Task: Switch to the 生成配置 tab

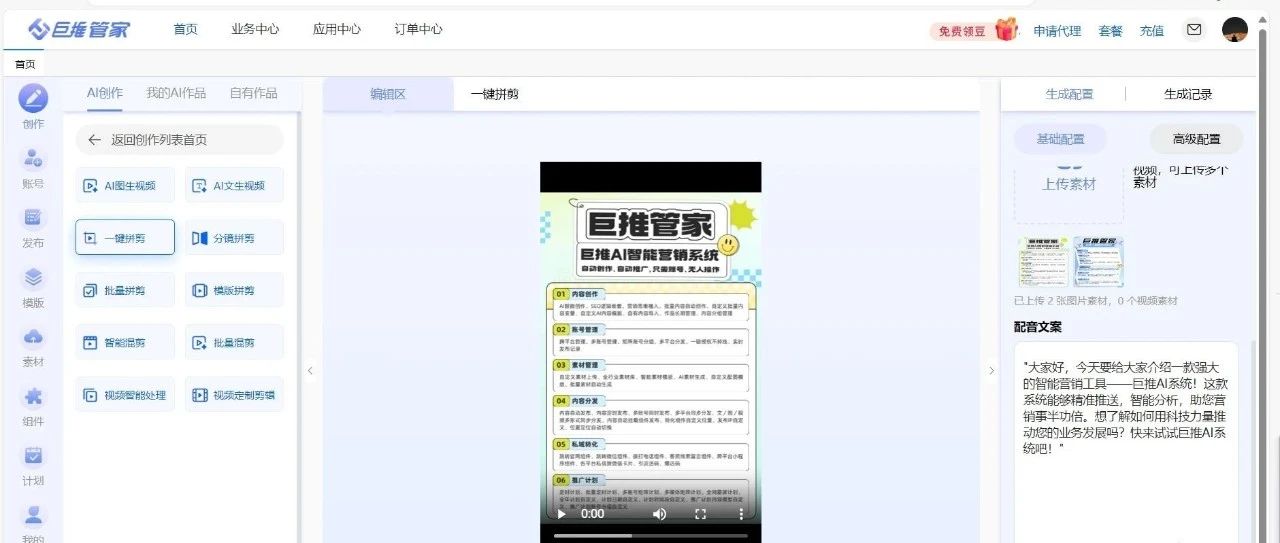Action: pos(1069,94)
